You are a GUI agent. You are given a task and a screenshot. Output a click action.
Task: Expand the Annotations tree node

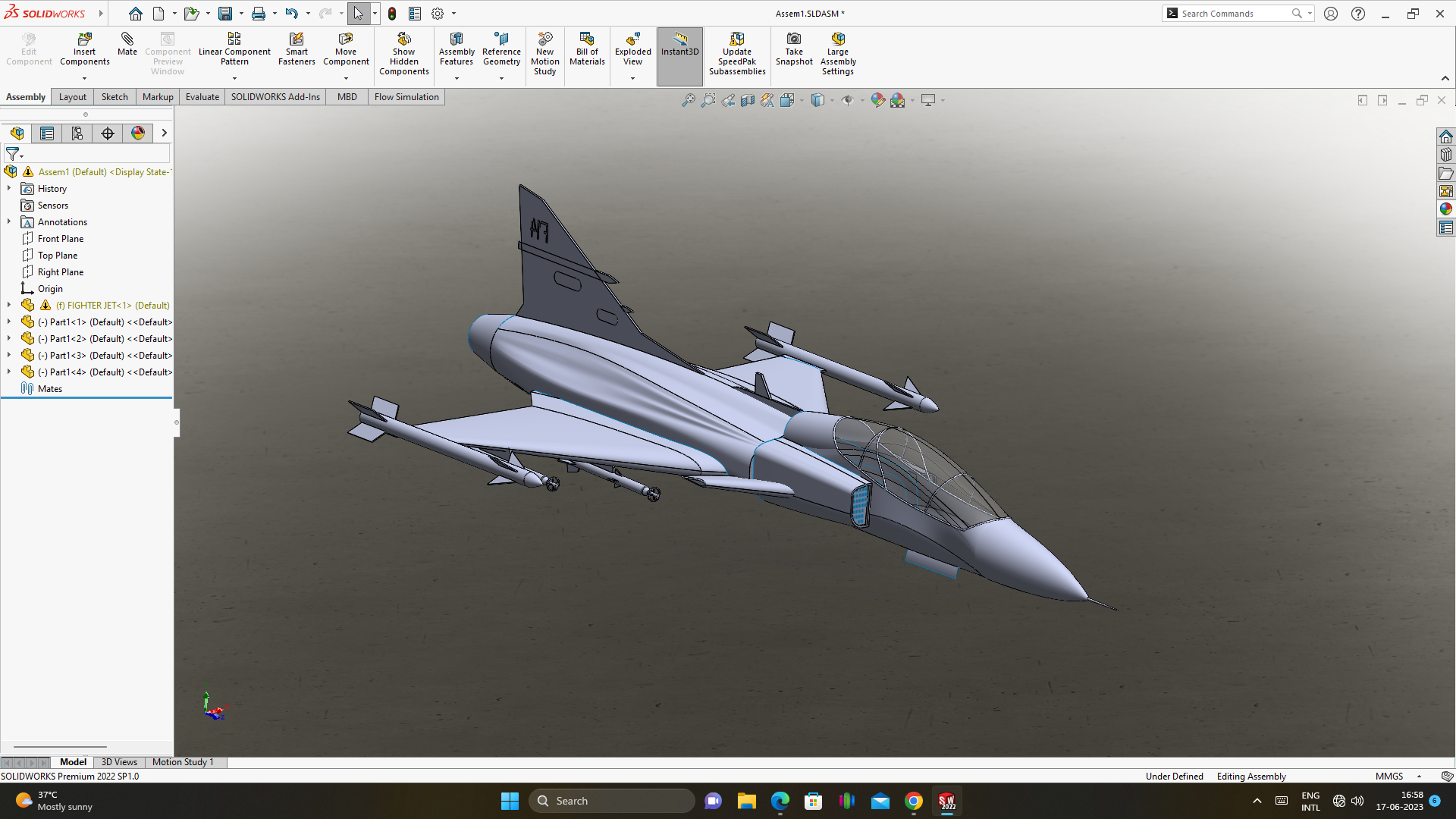coord(9,221)
